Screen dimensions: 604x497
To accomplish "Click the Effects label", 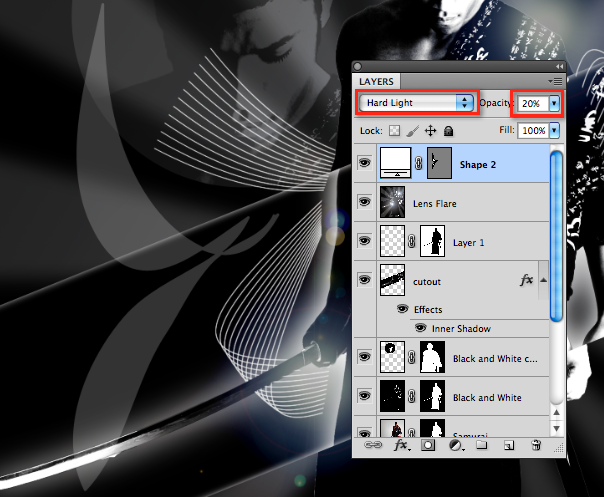I will [x=428, y=310].
